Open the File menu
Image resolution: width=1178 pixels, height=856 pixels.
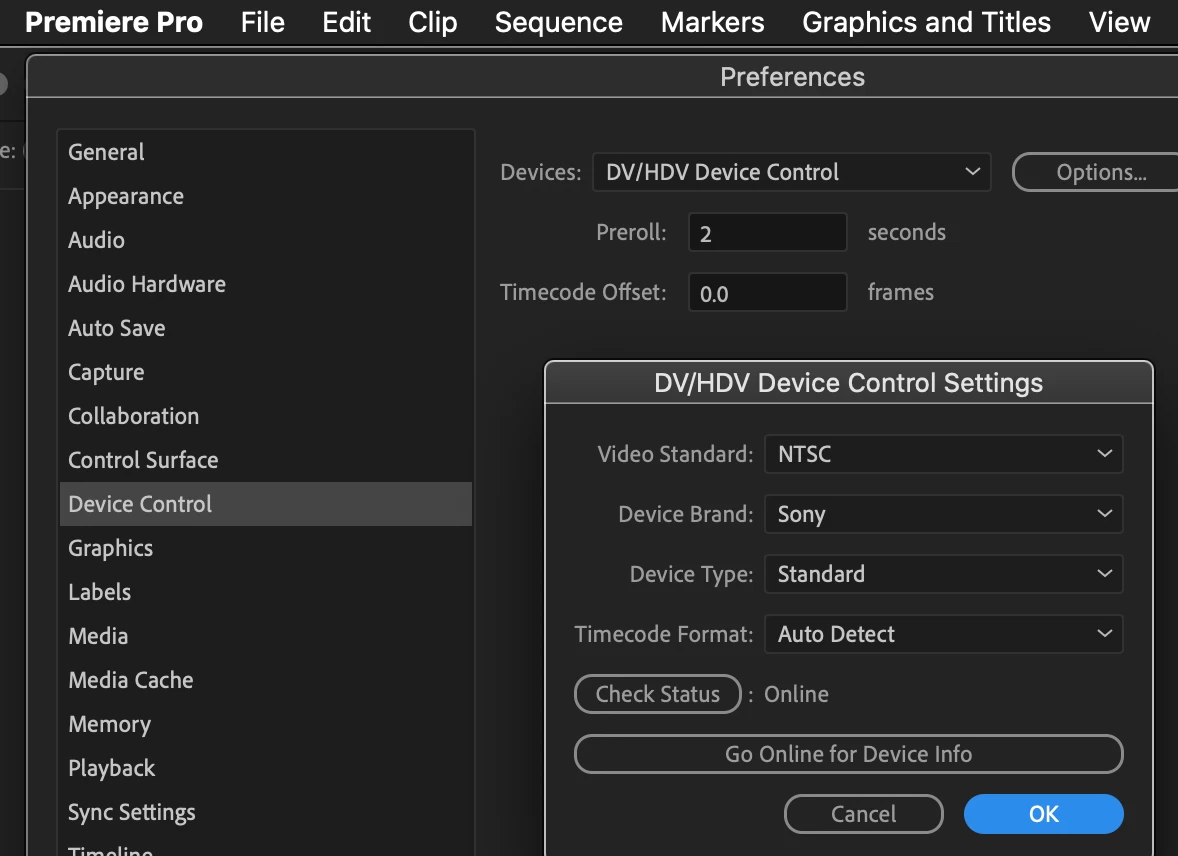point(262,23)
